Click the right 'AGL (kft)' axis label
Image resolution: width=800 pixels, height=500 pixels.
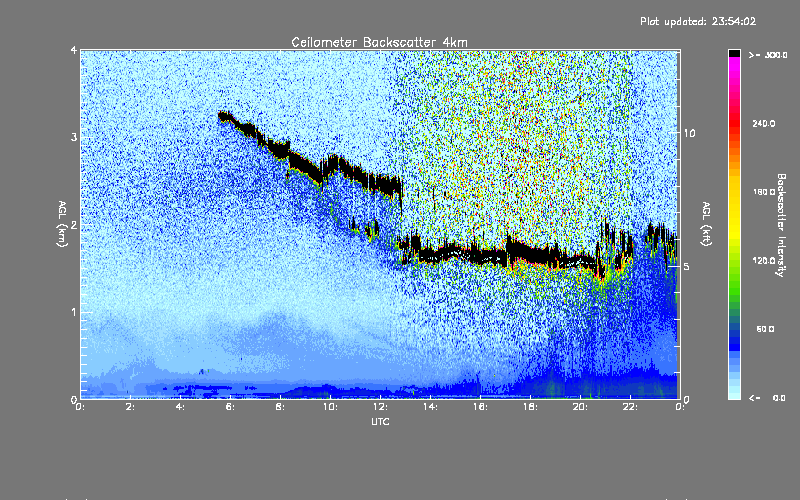(706, 224)
